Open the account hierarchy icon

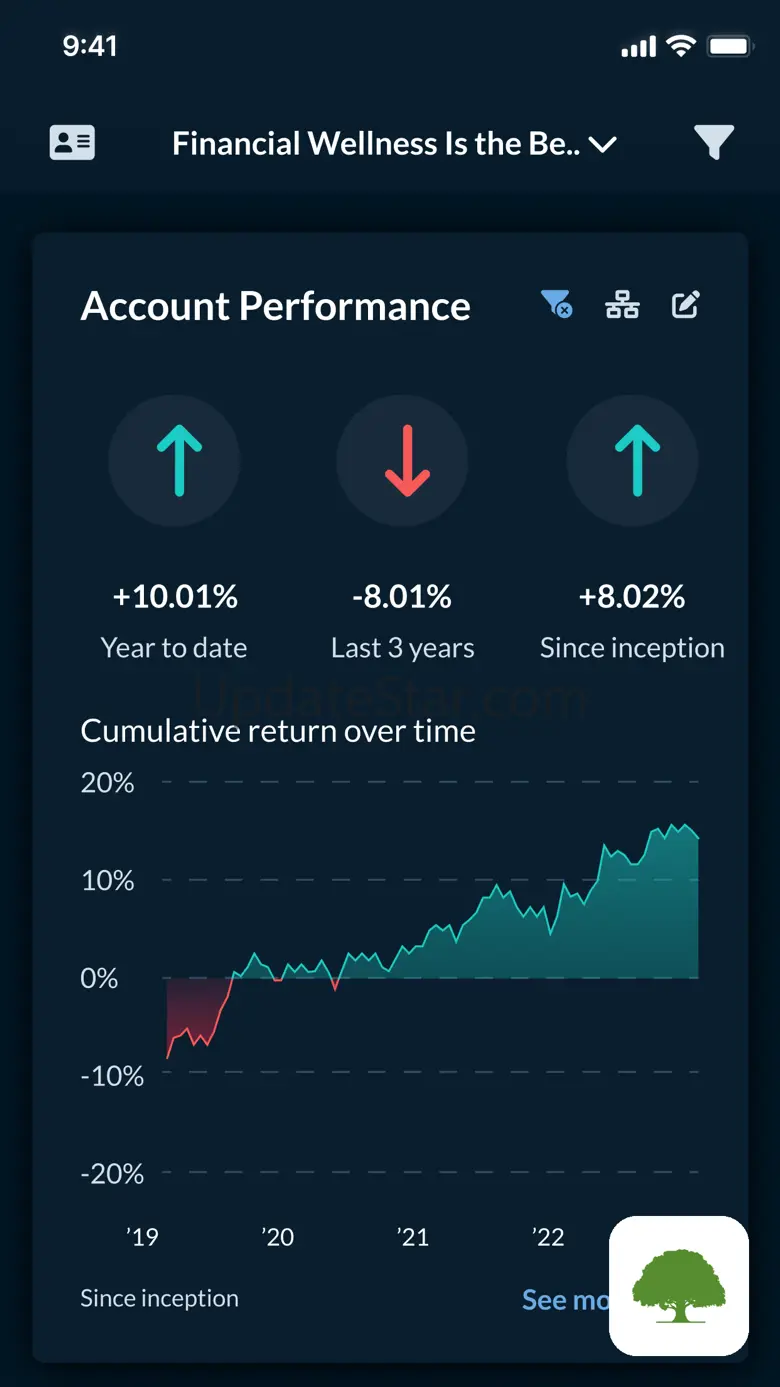622,305
